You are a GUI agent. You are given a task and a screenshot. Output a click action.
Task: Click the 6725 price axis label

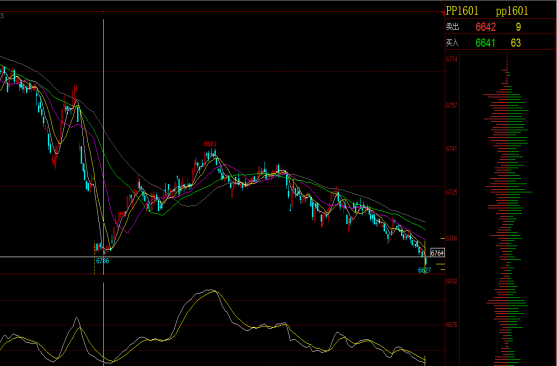tap(451, 192)
